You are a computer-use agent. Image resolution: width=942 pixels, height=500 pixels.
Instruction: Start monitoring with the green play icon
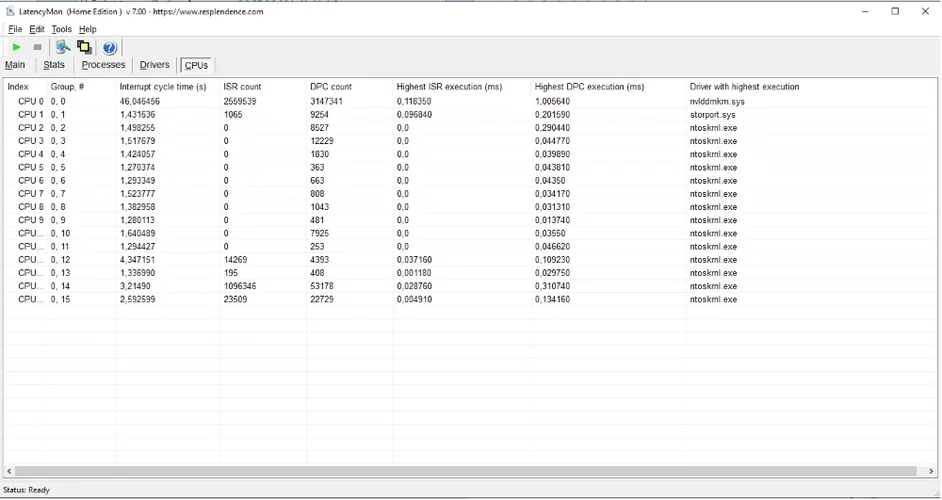click(x=17, y=47)
